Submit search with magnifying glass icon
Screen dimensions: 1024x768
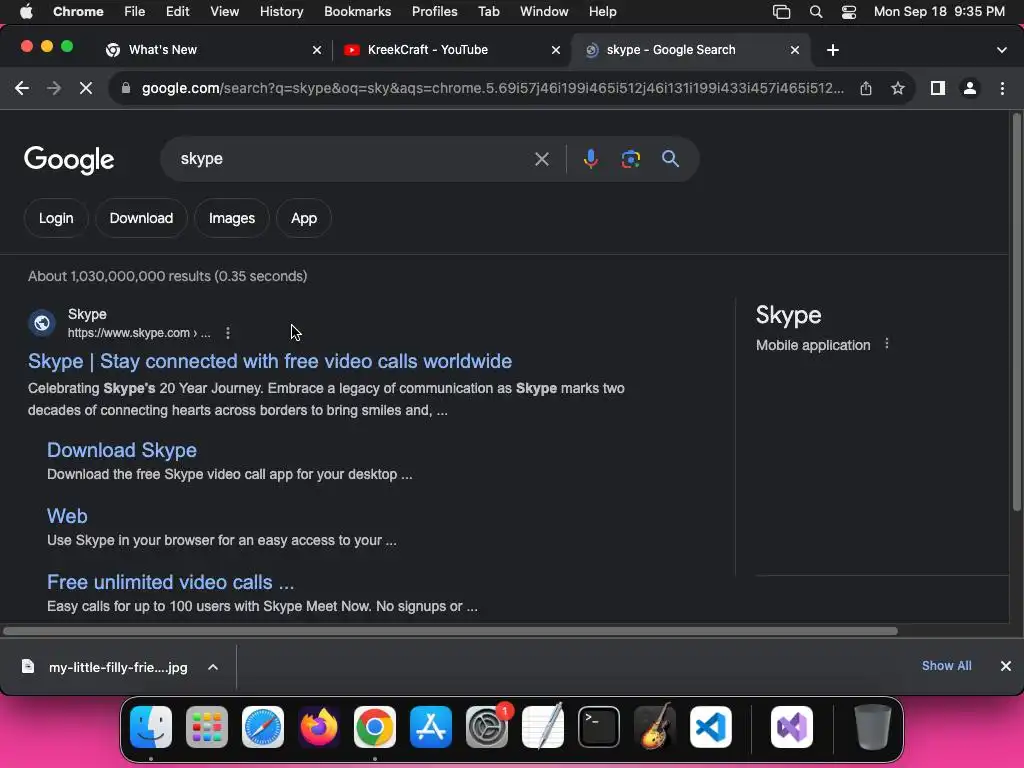670,159
